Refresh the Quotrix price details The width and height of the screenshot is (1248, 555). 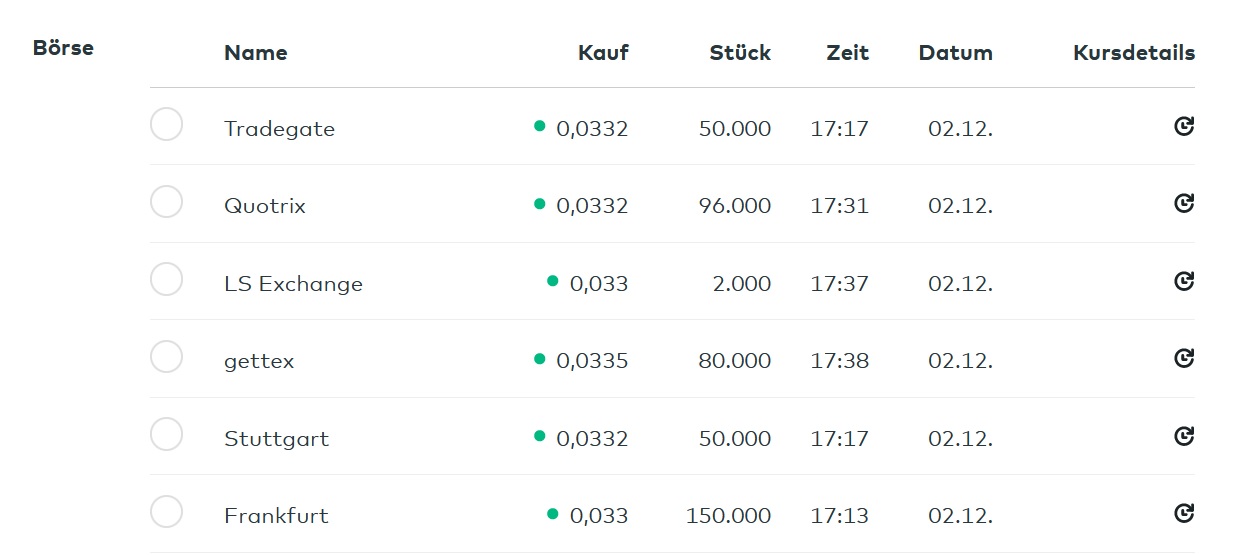[x=1184, y=203]
